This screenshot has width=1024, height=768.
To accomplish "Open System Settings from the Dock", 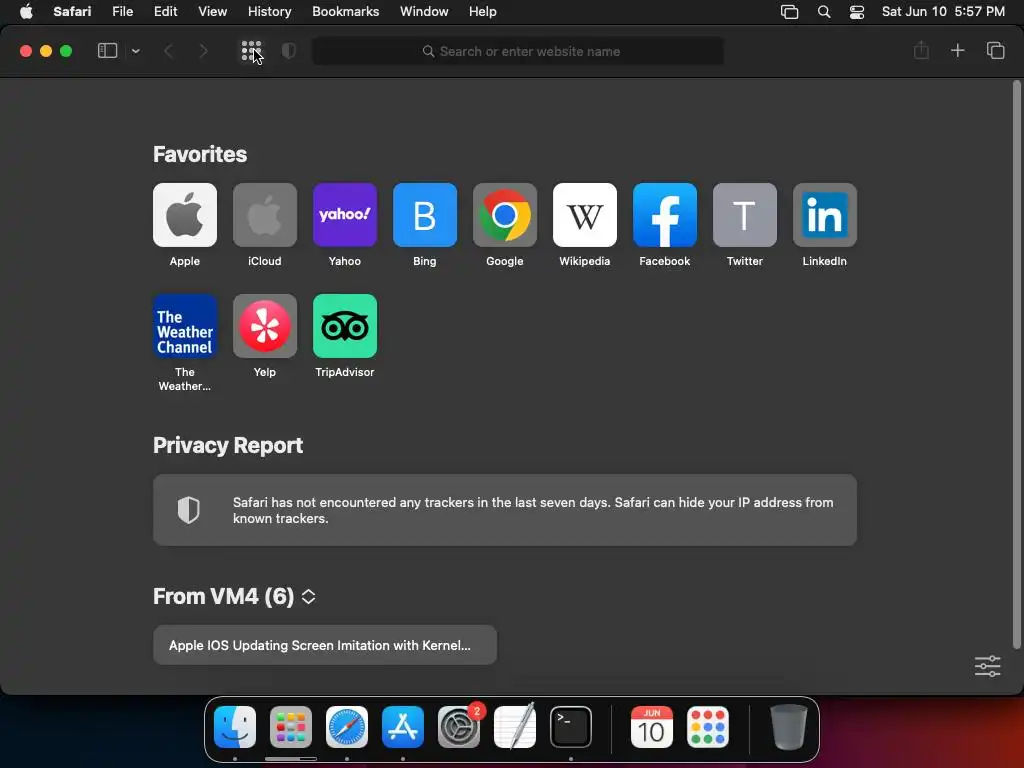I will (459, 727).
